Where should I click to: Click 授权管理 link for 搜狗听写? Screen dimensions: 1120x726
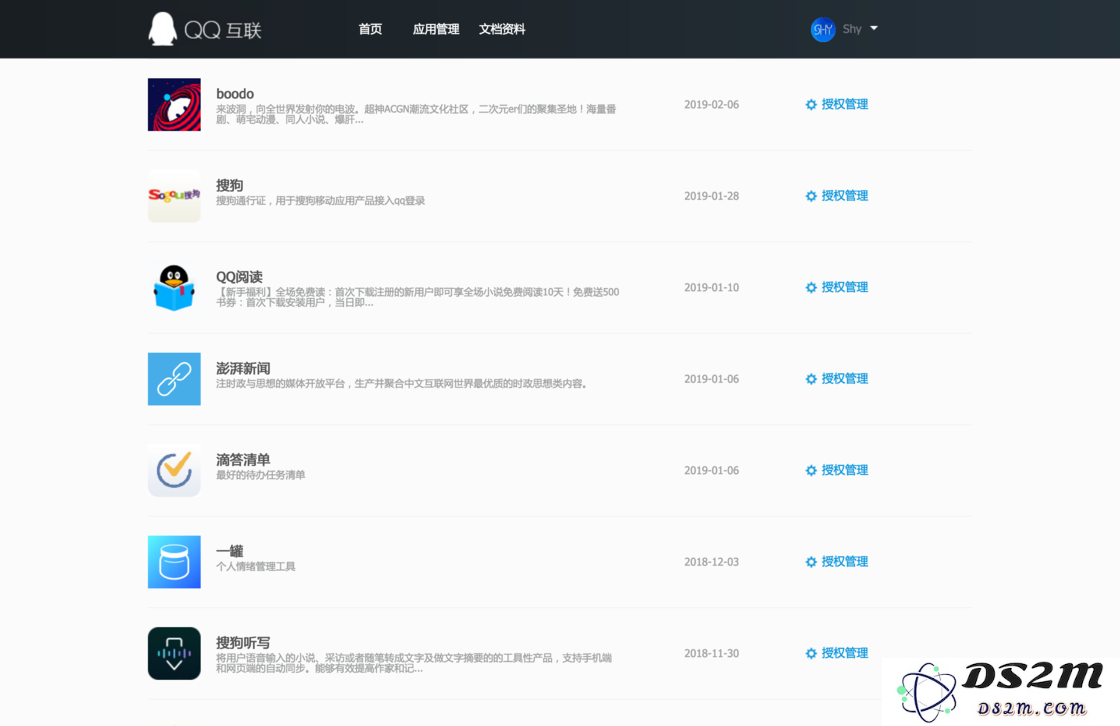[x=844, y=653]
